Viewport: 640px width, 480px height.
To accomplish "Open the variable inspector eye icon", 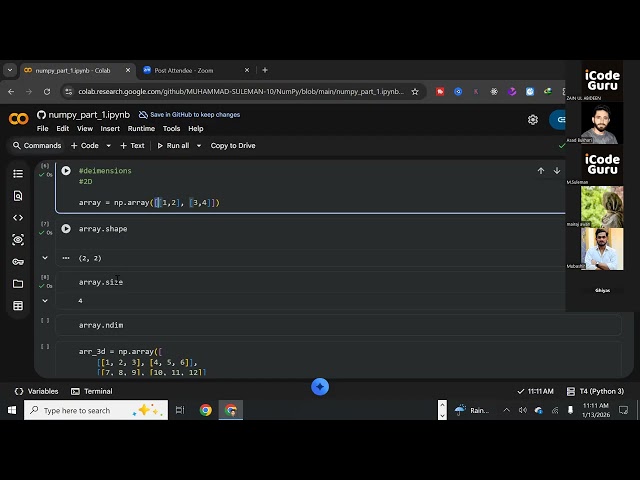I will click(x=18, y=240).
